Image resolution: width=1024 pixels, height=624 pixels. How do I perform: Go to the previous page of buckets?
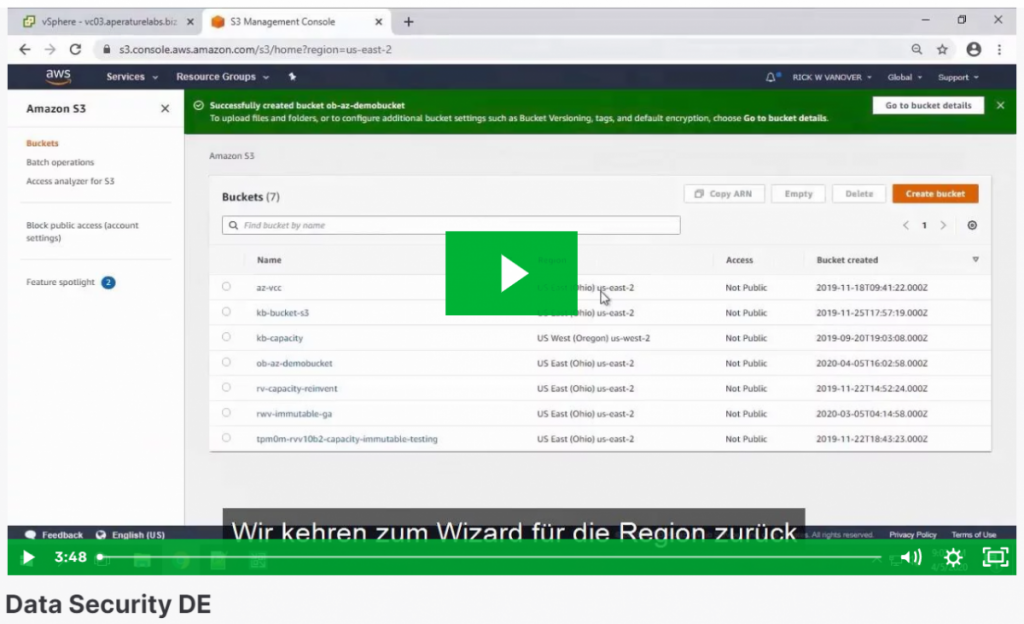(x=906, y=225)
